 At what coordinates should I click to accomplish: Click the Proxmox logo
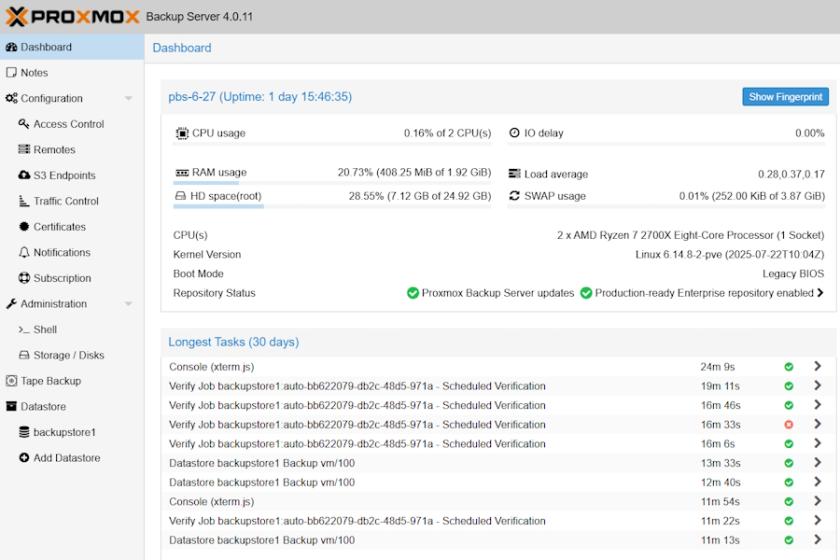tap(72, 17)
